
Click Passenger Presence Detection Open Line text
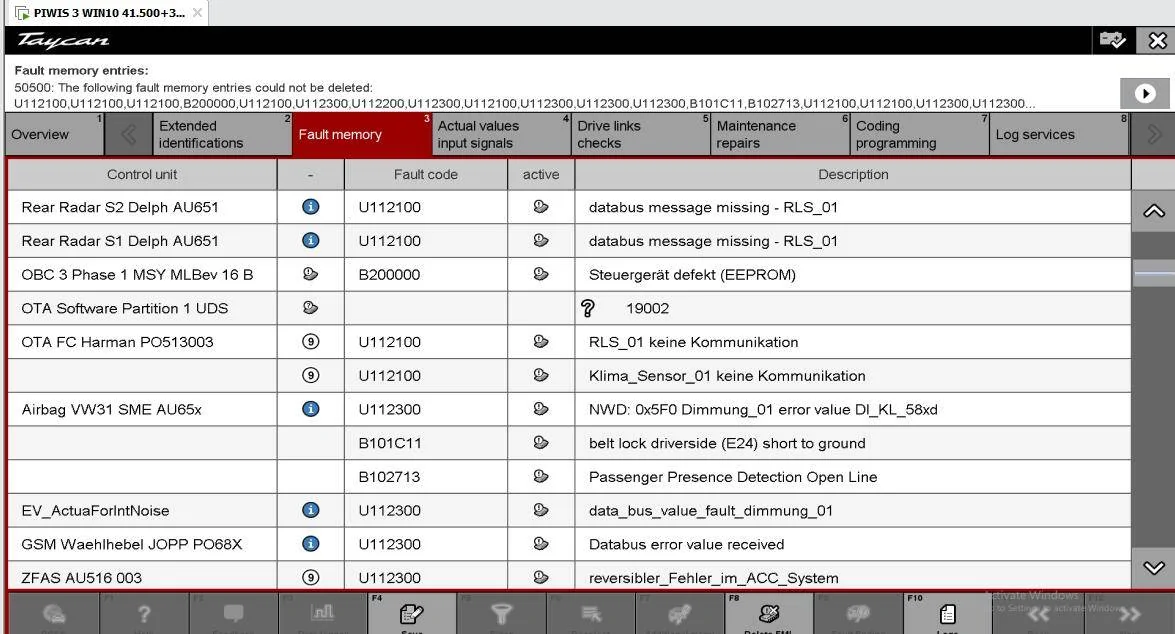click(x=733, y=477)
